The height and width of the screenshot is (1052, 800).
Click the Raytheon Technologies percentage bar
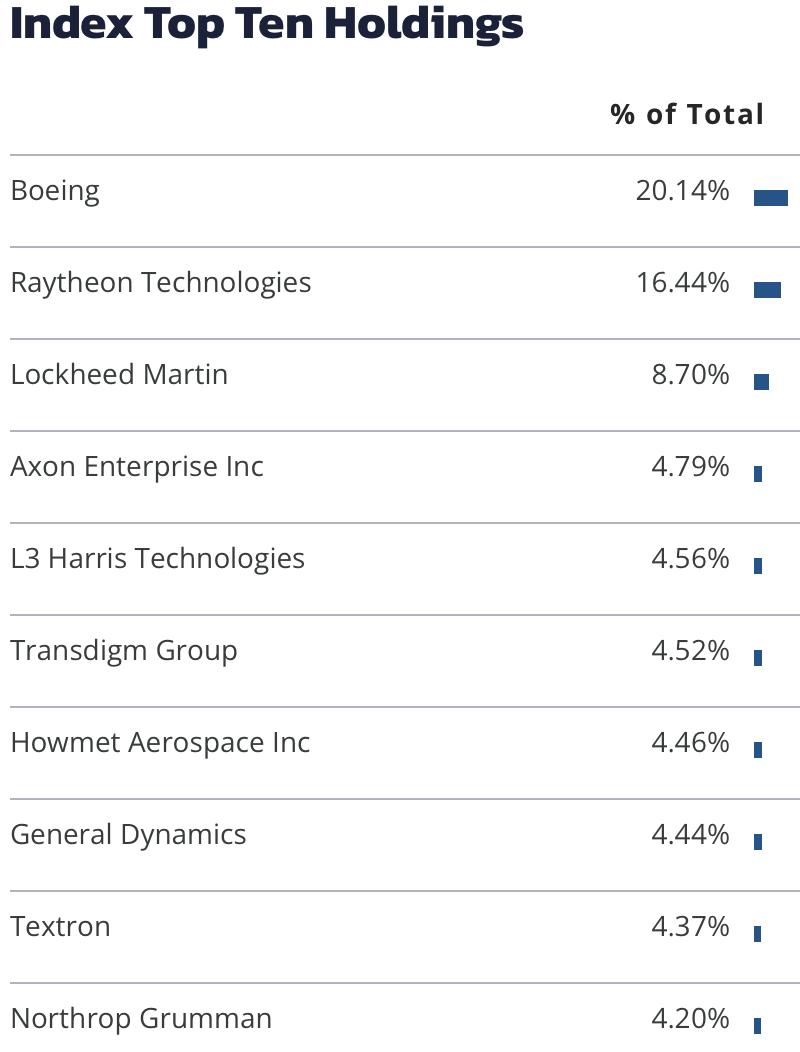(767, 290)
